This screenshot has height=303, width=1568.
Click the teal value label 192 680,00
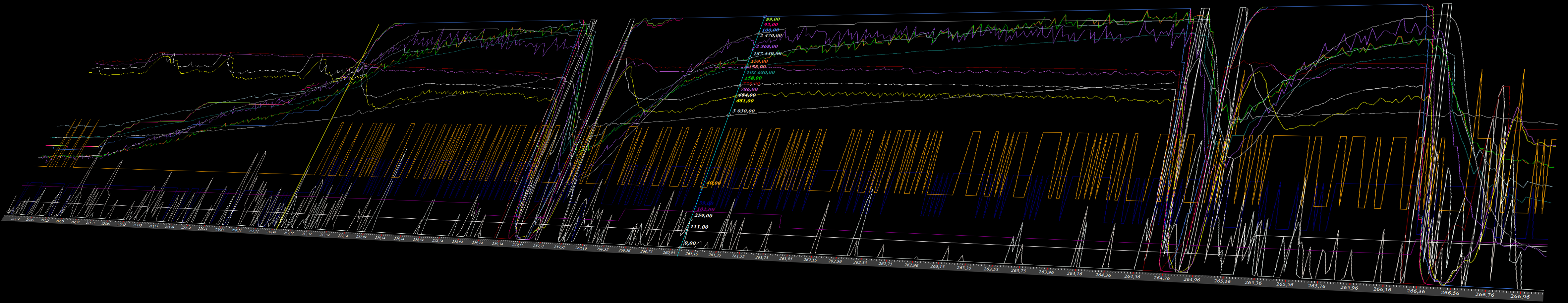(761, 73)
